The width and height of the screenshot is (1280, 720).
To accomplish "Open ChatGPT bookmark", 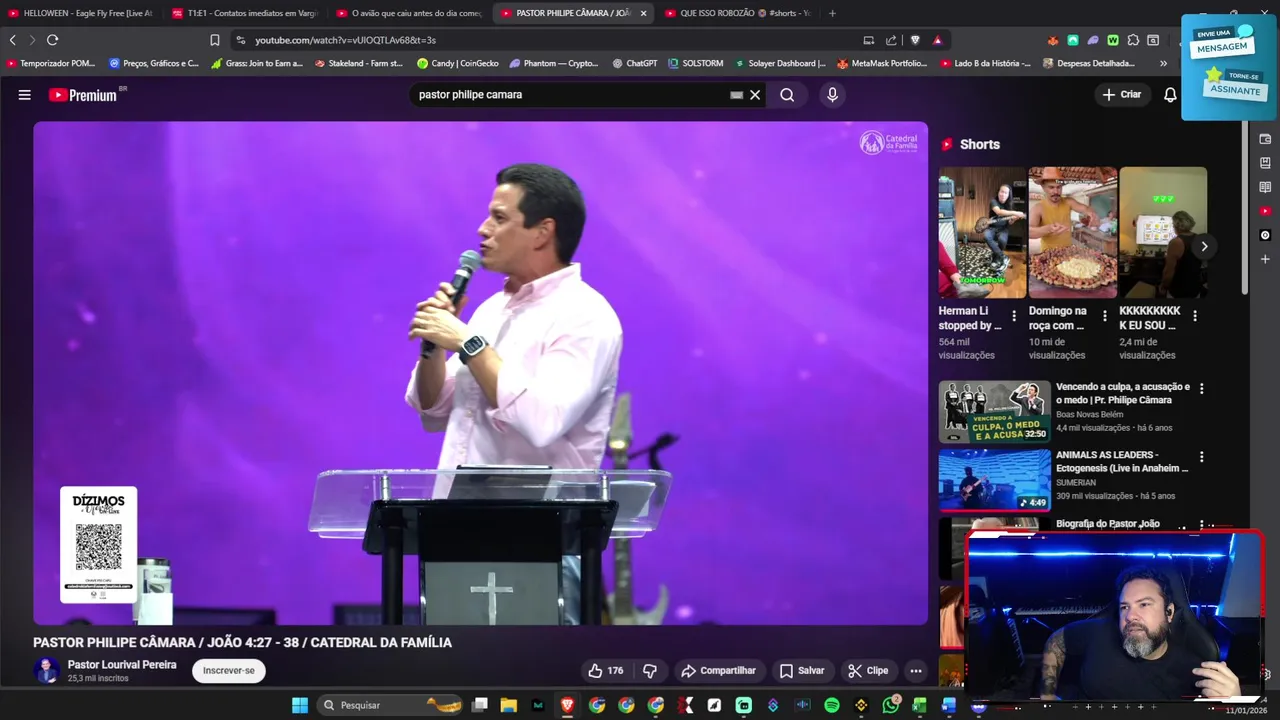I will pos(635,63).
